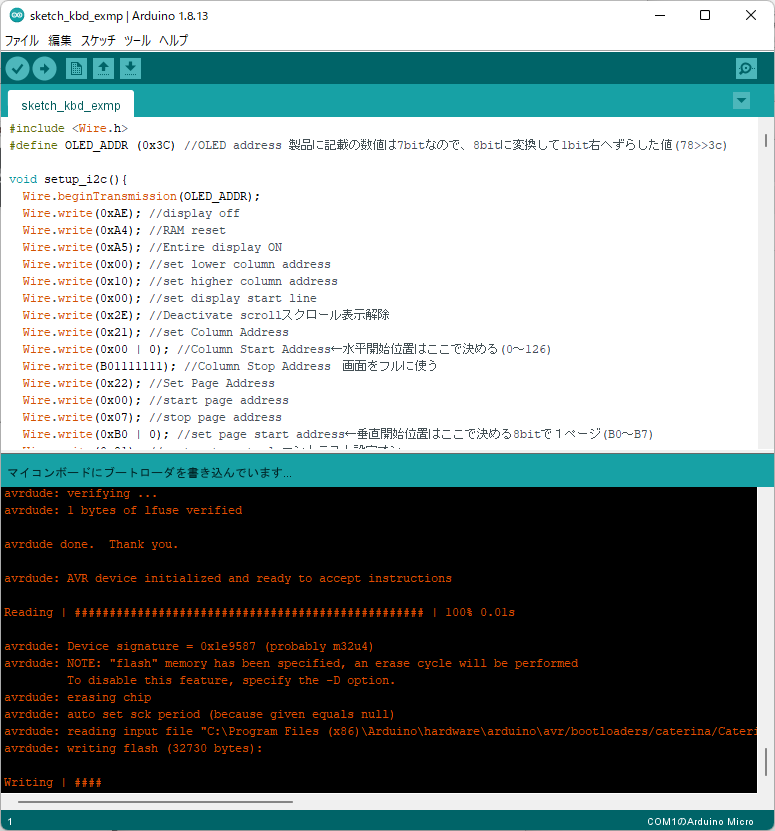Click the Open sketch up-arrow icon

103,68
